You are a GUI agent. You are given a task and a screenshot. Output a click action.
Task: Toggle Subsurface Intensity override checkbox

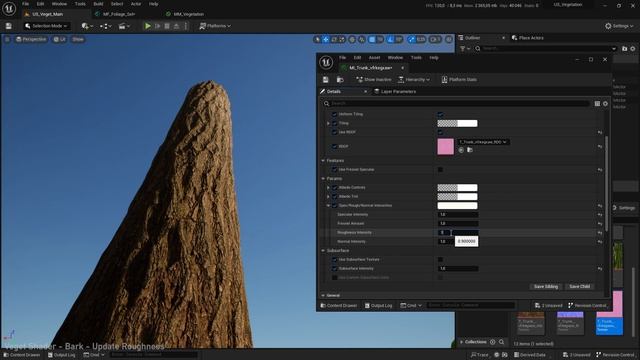(335, 269)
